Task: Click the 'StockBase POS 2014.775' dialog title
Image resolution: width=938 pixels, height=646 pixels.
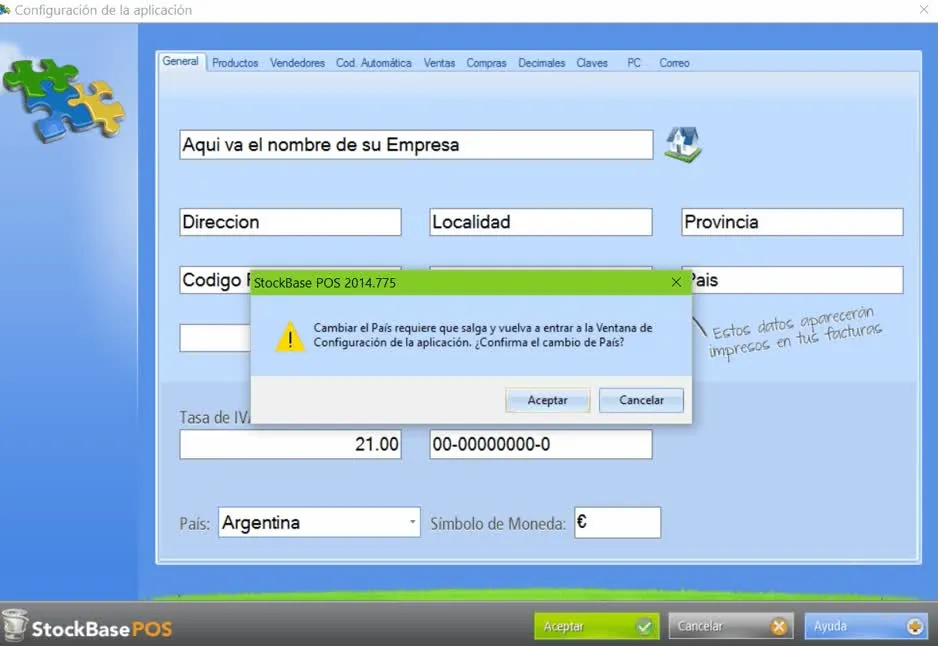Action: pos(325,283)
